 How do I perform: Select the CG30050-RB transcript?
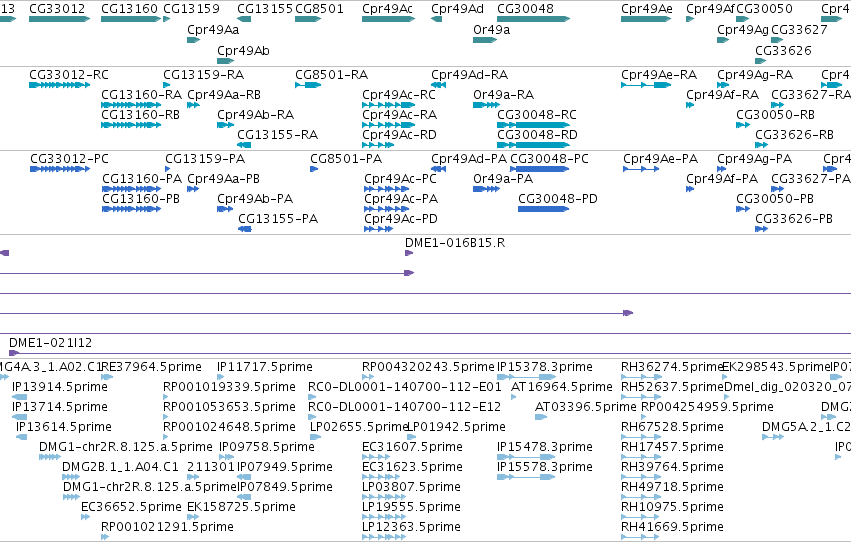(743, 125)
